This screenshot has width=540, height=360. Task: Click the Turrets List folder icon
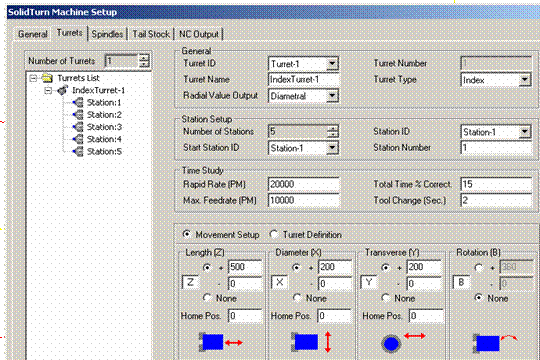[x=47, y=78]
